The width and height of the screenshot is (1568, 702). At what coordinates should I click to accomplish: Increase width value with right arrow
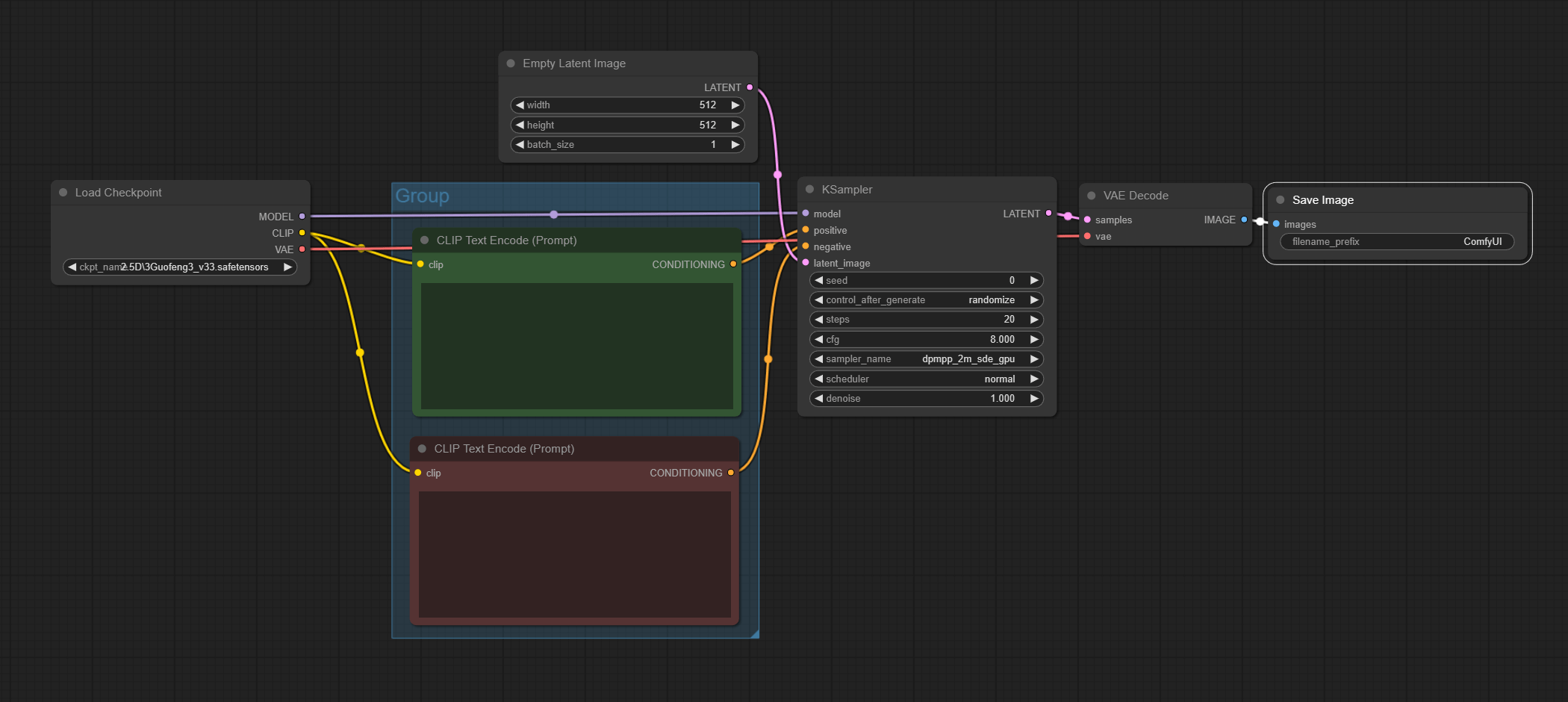(735, 105)
